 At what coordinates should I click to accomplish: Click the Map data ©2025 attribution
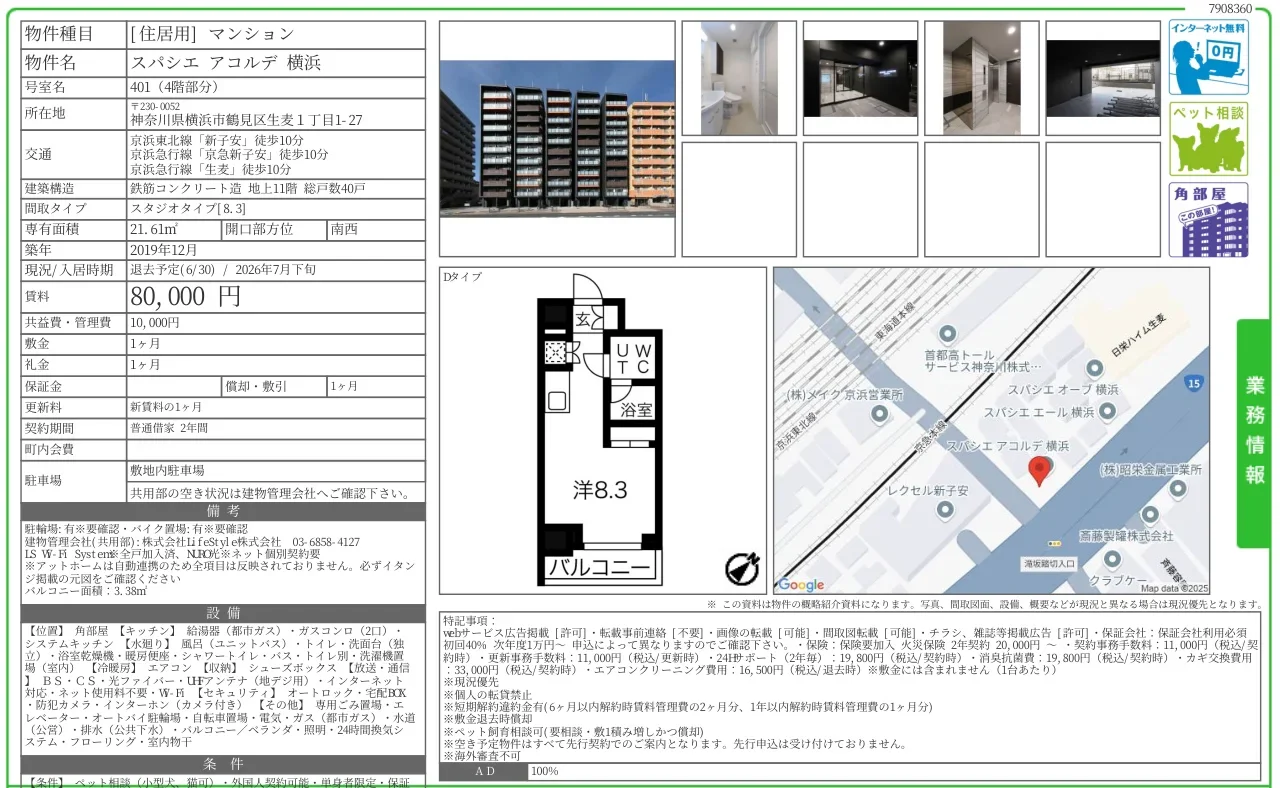click(x=1175, y=588)
